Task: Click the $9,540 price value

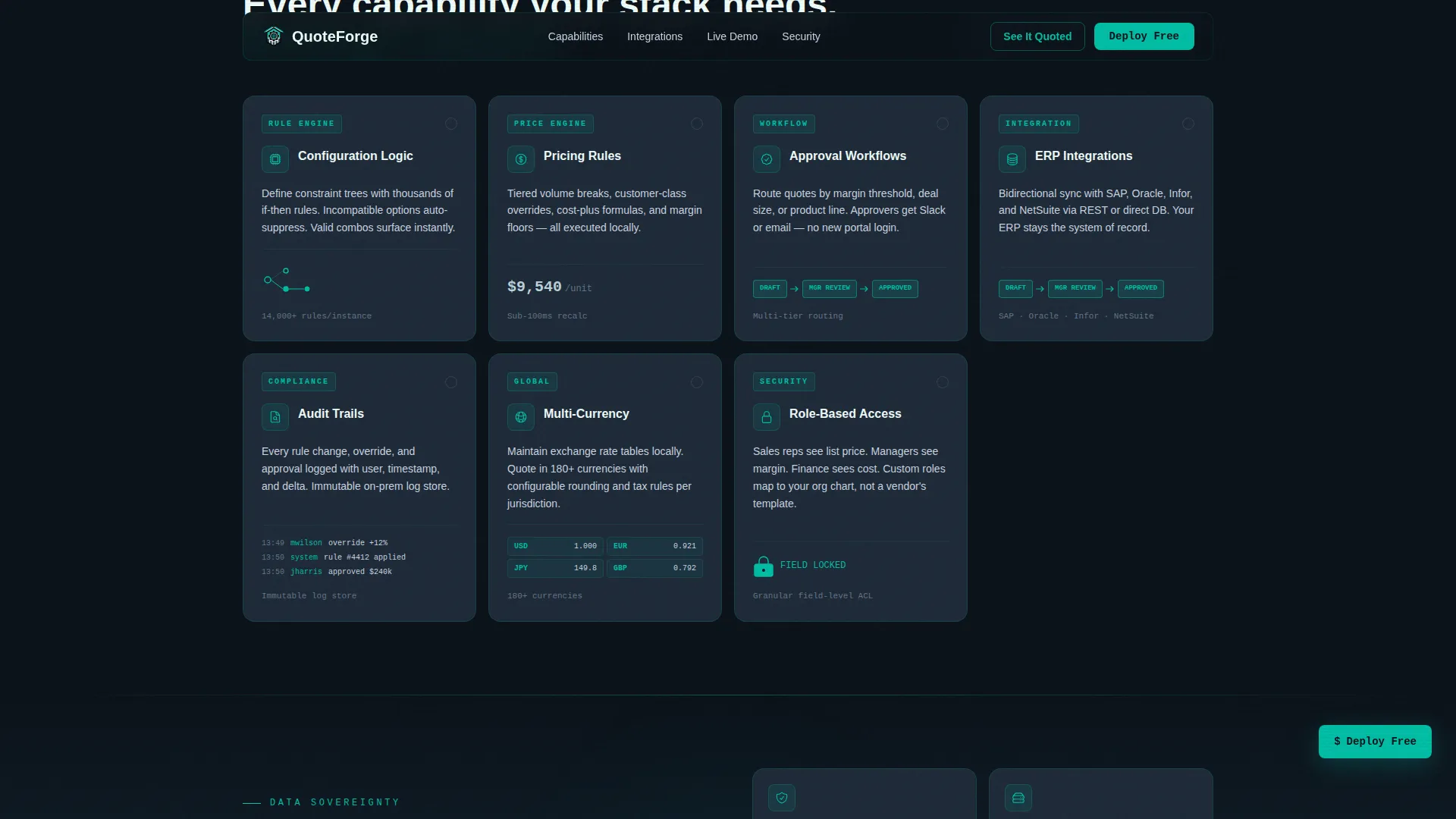Action: tap(534, 287)
